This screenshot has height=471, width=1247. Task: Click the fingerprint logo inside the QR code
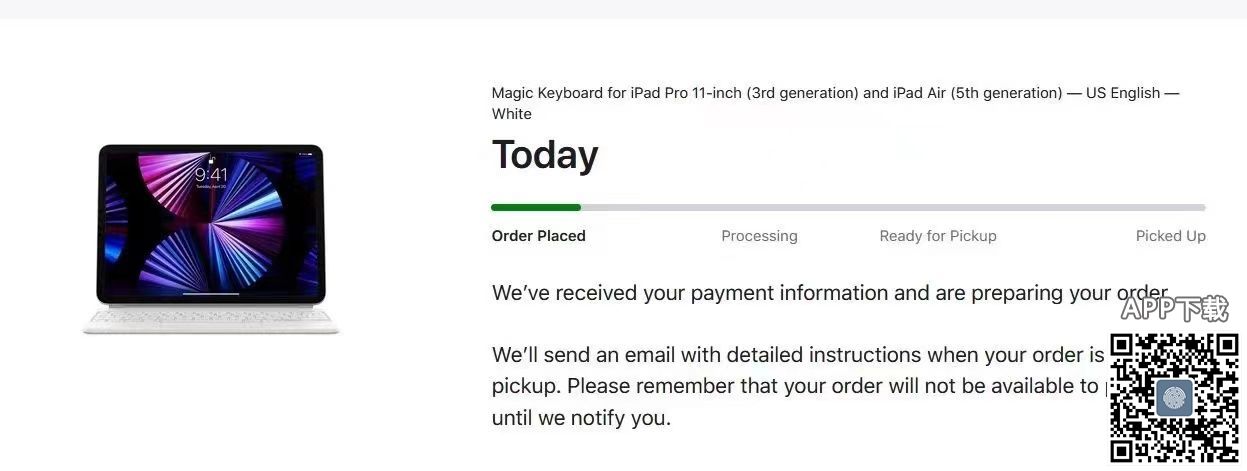[x=1174, y=398]
